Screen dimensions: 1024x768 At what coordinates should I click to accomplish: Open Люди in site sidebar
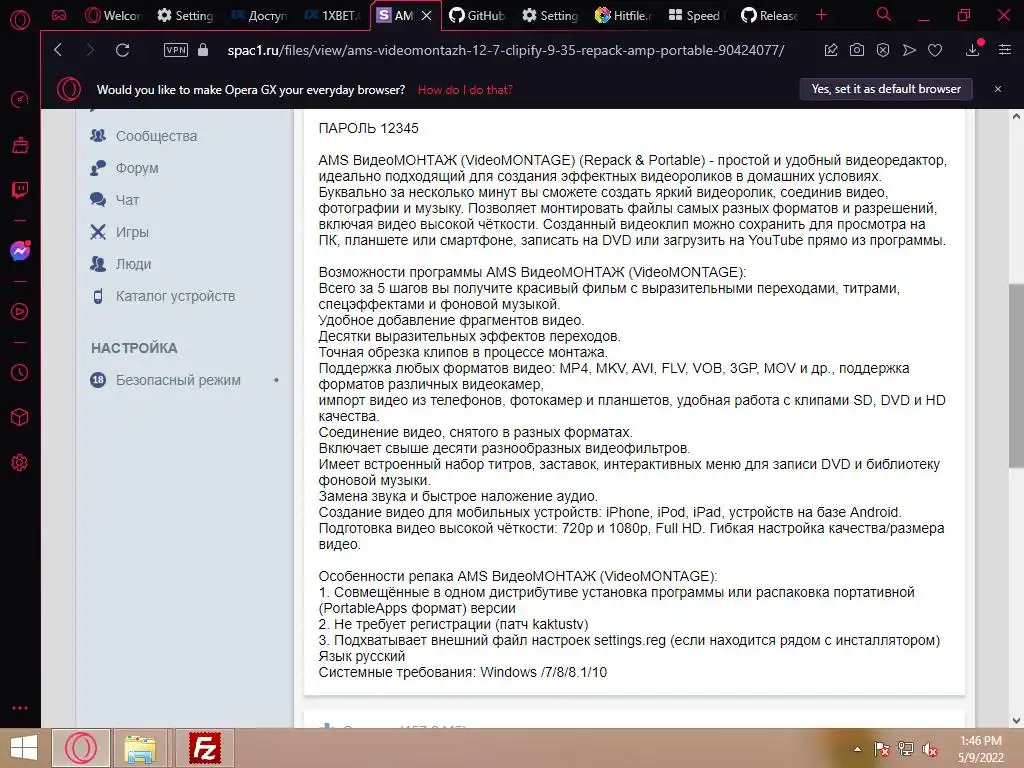133,264
